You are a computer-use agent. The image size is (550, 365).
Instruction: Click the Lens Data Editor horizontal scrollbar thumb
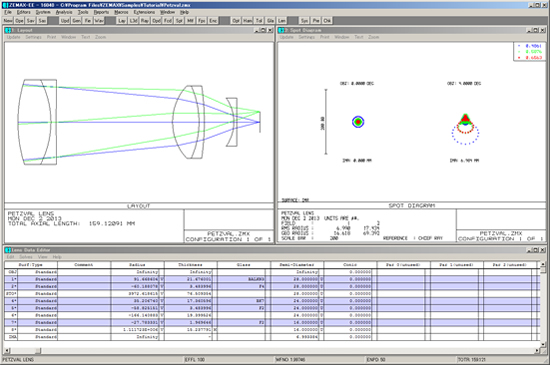pyautogui.click(x=38, y=351)
